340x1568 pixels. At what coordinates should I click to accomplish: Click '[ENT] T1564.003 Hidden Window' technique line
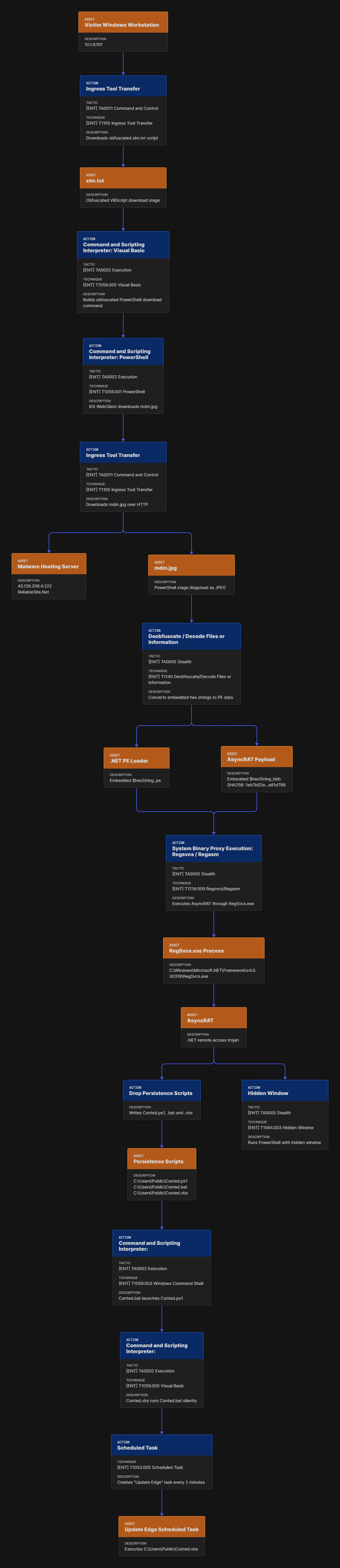pos(281,1128)
